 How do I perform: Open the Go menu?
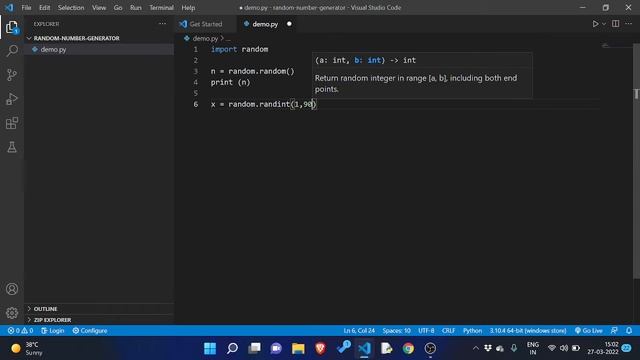118,7
